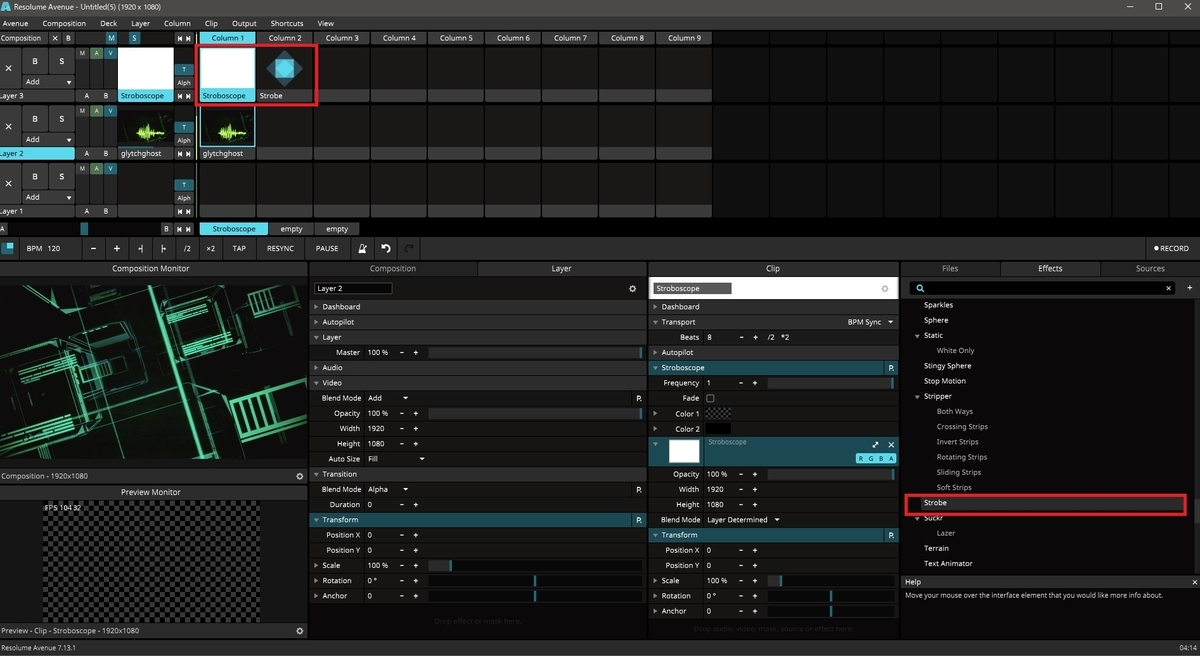
Task: Click the redo arrow in the BPM bar
Action: (x=409, y=248)
